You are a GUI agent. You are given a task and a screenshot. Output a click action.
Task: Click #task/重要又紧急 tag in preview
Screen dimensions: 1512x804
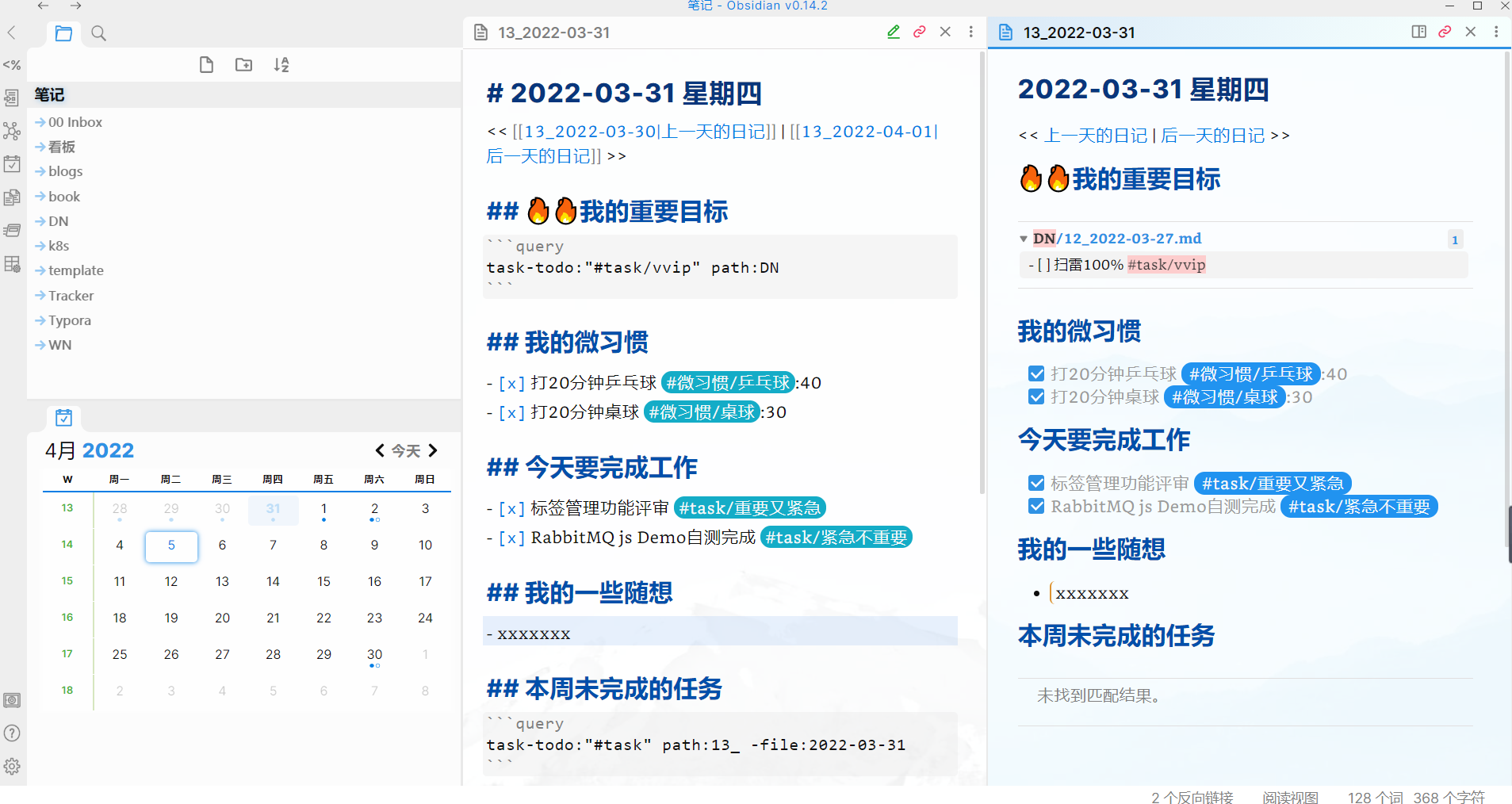pos(1273,484)
